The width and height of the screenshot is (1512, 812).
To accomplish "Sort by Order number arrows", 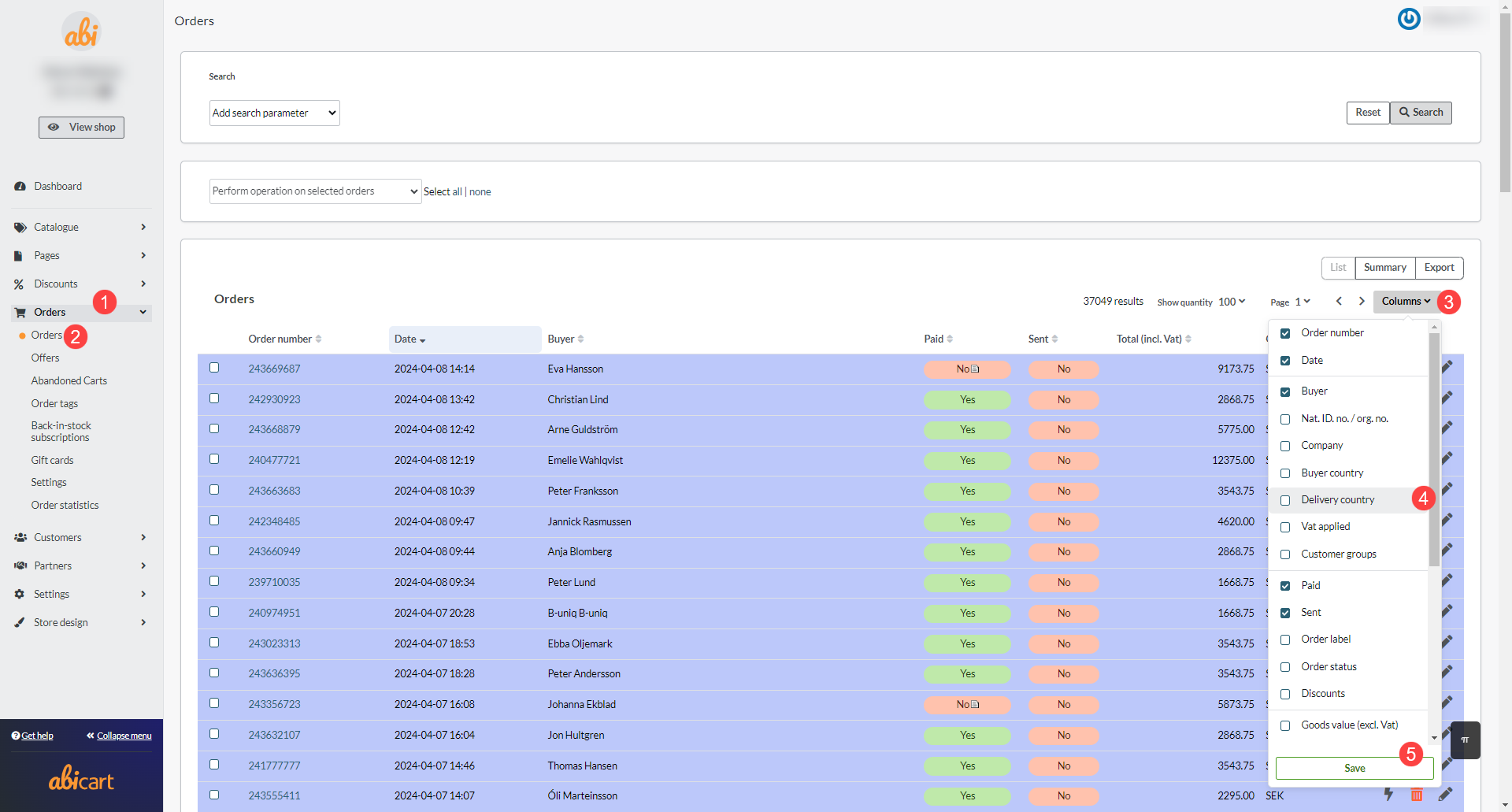I will tap(318, 339).
